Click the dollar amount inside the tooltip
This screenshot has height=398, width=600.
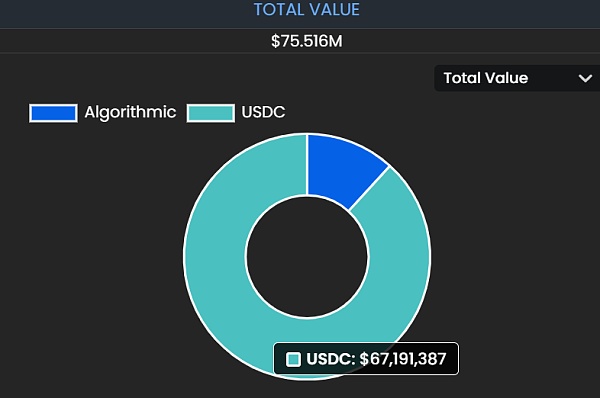click(x=403, y=359)
